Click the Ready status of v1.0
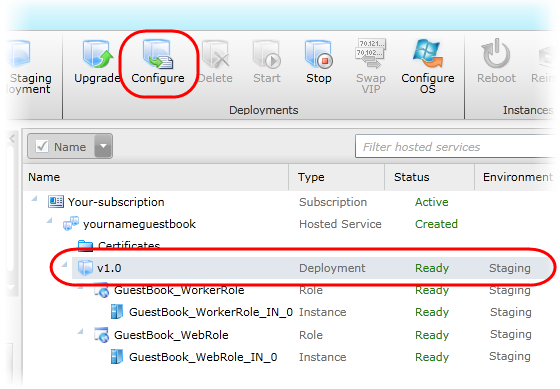 [x=432, y=268]
